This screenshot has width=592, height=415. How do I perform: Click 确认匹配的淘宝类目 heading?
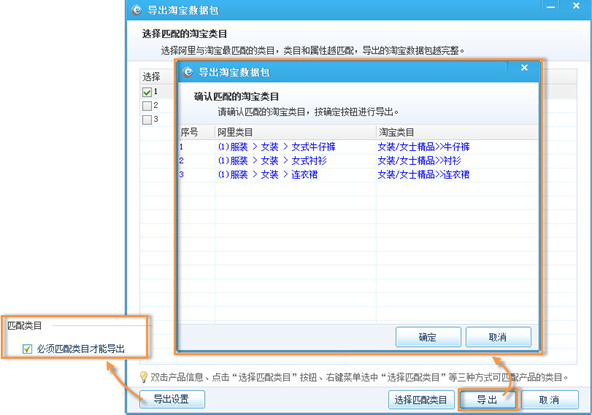pyautogui.click(x=236, y=97)
